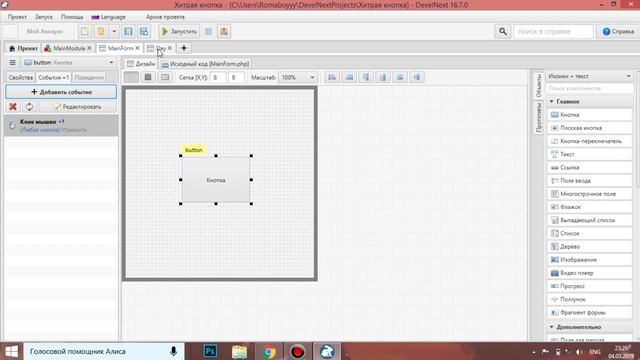Viewport: 640px width, 360px height.
Task: Click the open project folder toolbar icon
Action: (x=100, y=31)
